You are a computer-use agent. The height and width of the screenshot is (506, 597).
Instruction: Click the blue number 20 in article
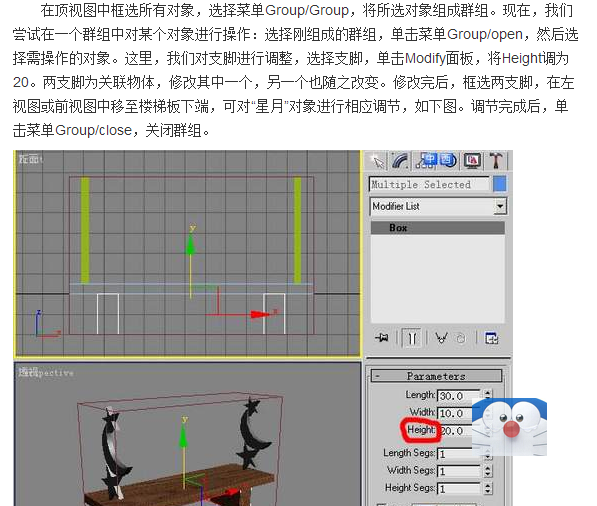(x=21, y=82)
